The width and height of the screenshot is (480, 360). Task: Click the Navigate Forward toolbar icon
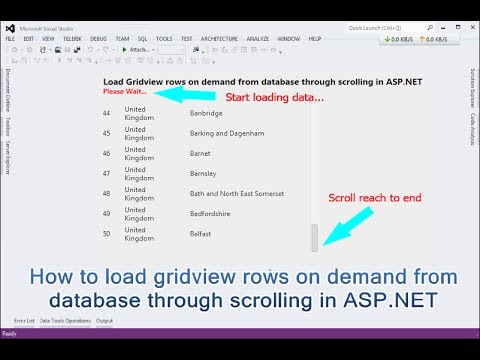(x=29, y=50)
